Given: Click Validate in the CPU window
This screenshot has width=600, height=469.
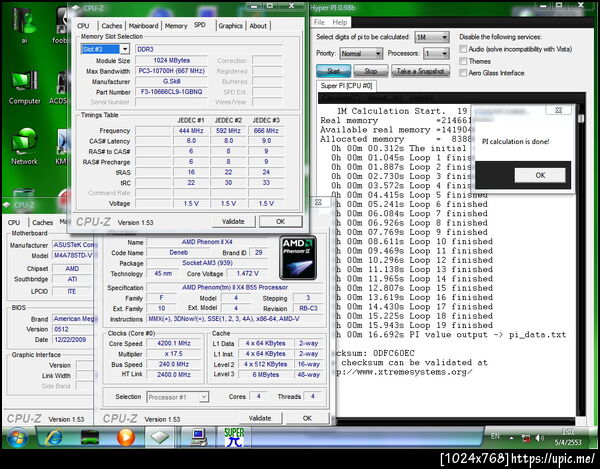Looking at the screenshot, I should pos(260,419).
